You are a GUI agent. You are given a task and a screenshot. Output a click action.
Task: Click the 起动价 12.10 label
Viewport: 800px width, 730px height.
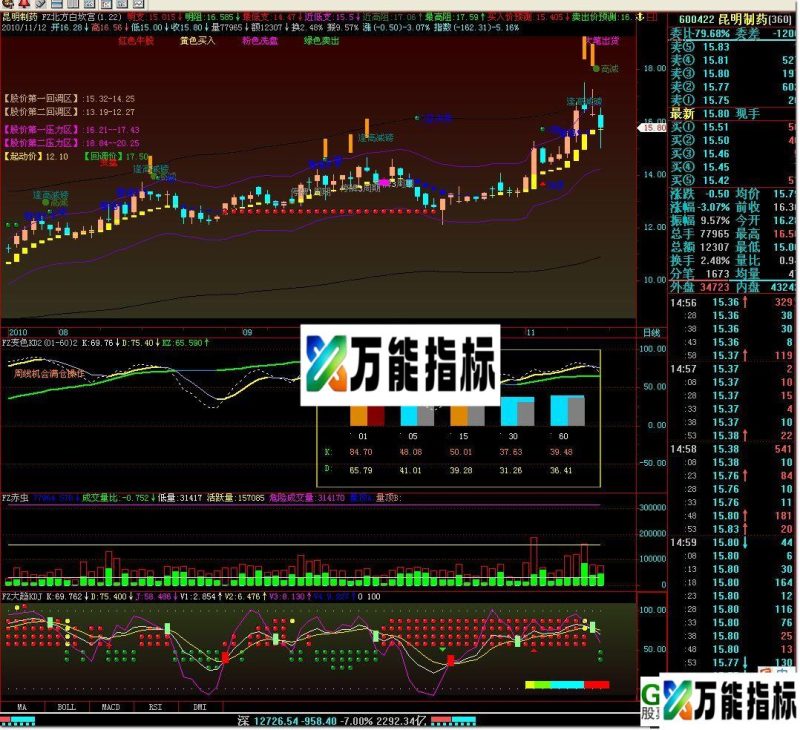coord(36,156)
